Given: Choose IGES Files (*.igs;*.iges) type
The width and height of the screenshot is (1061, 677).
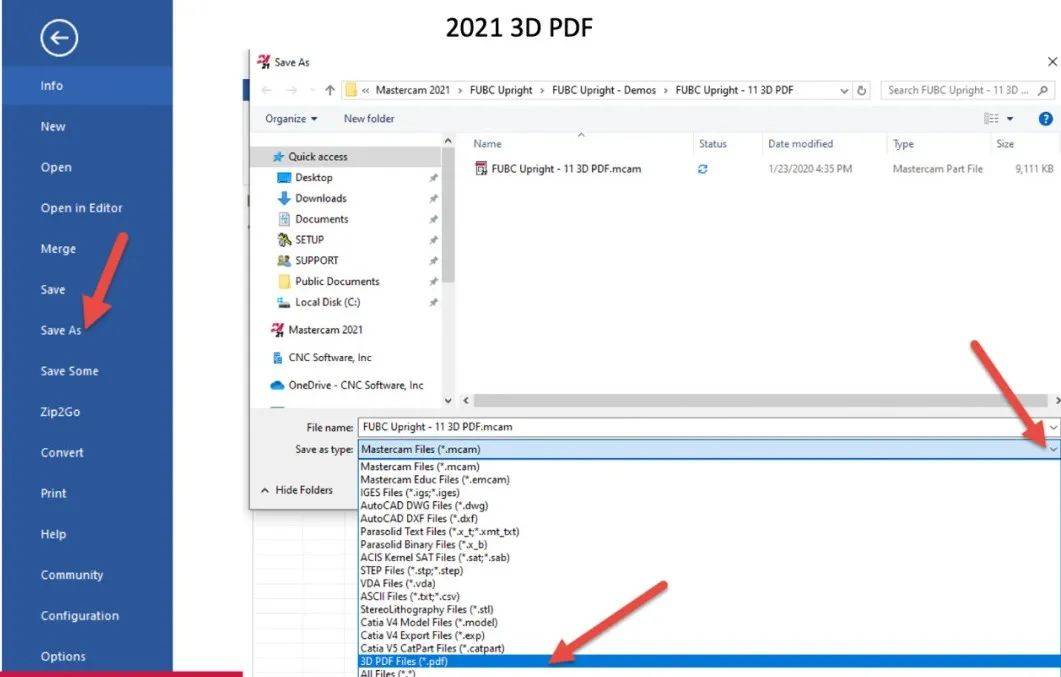Looking at the screenshot, I should tap(410, 492).
